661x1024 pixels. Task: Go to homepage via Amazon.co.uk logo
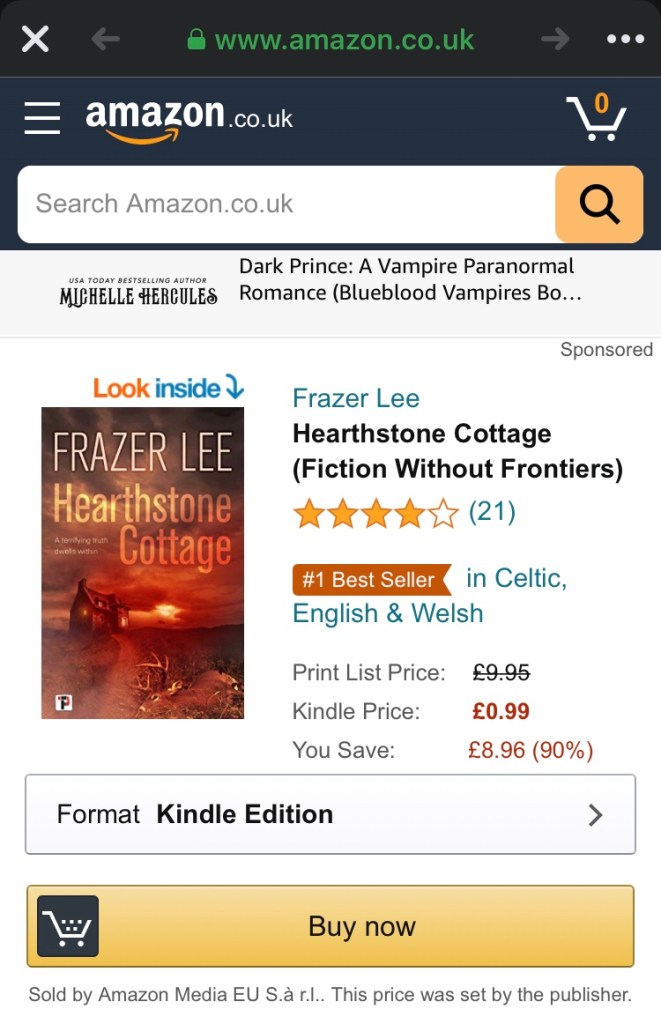(189, 120)
